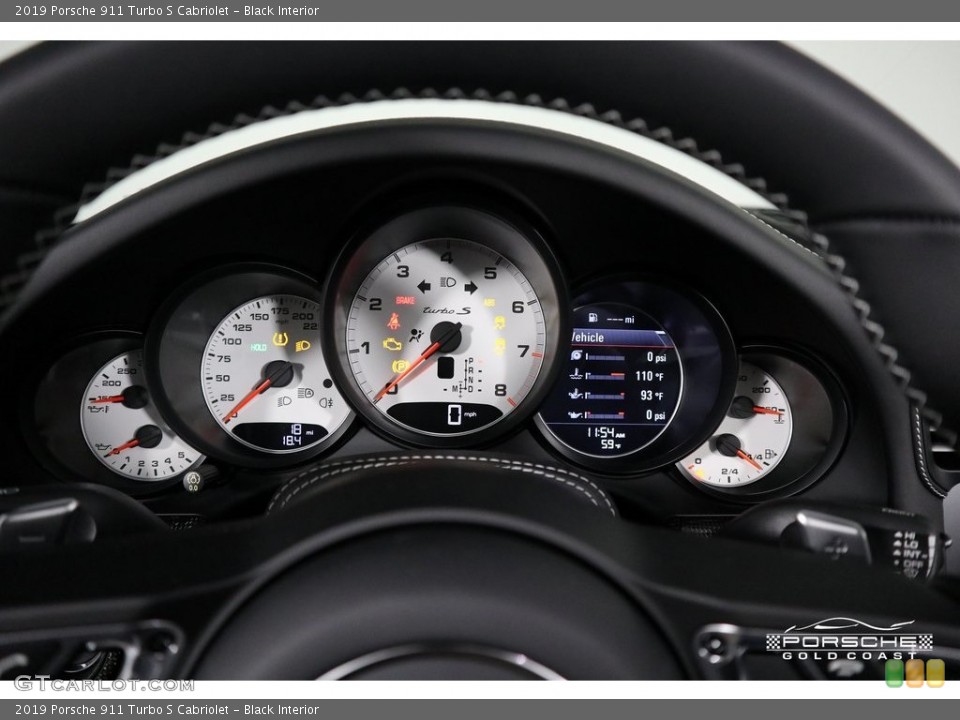Click the turbo boost icon on the display

576,355
